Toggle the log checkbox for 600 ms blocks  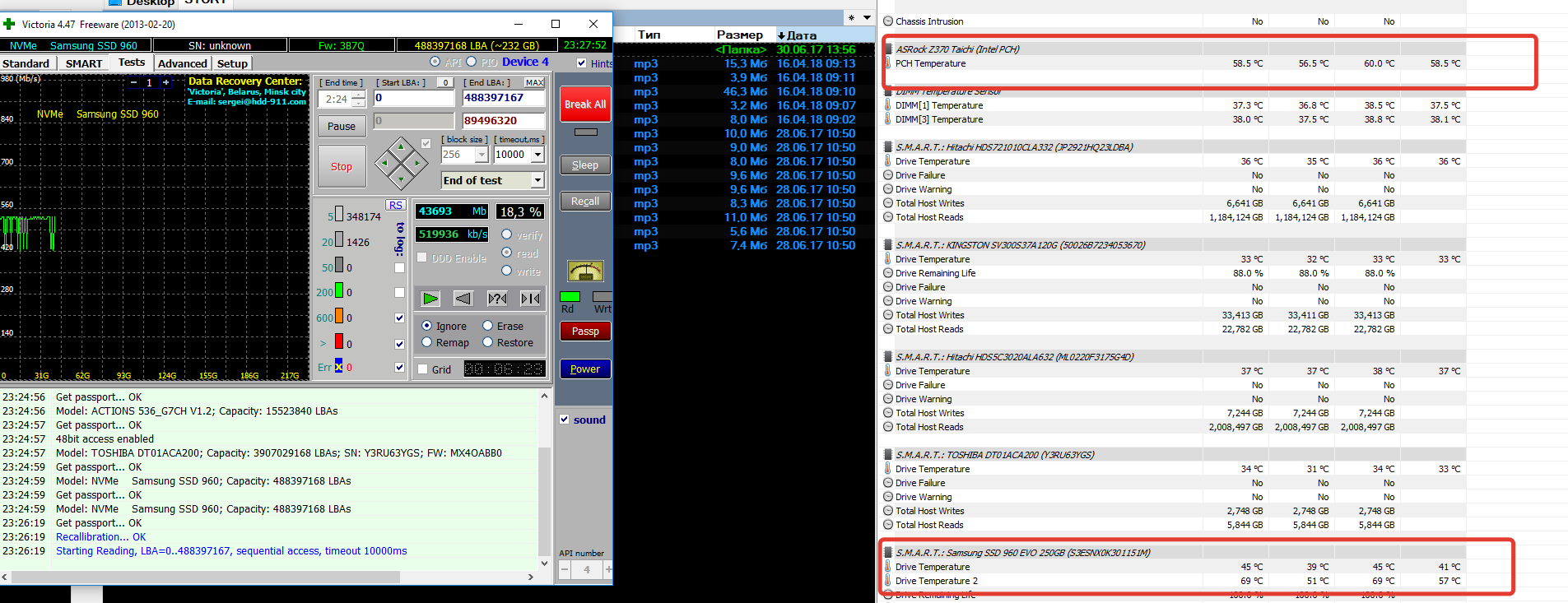[399, 318]
